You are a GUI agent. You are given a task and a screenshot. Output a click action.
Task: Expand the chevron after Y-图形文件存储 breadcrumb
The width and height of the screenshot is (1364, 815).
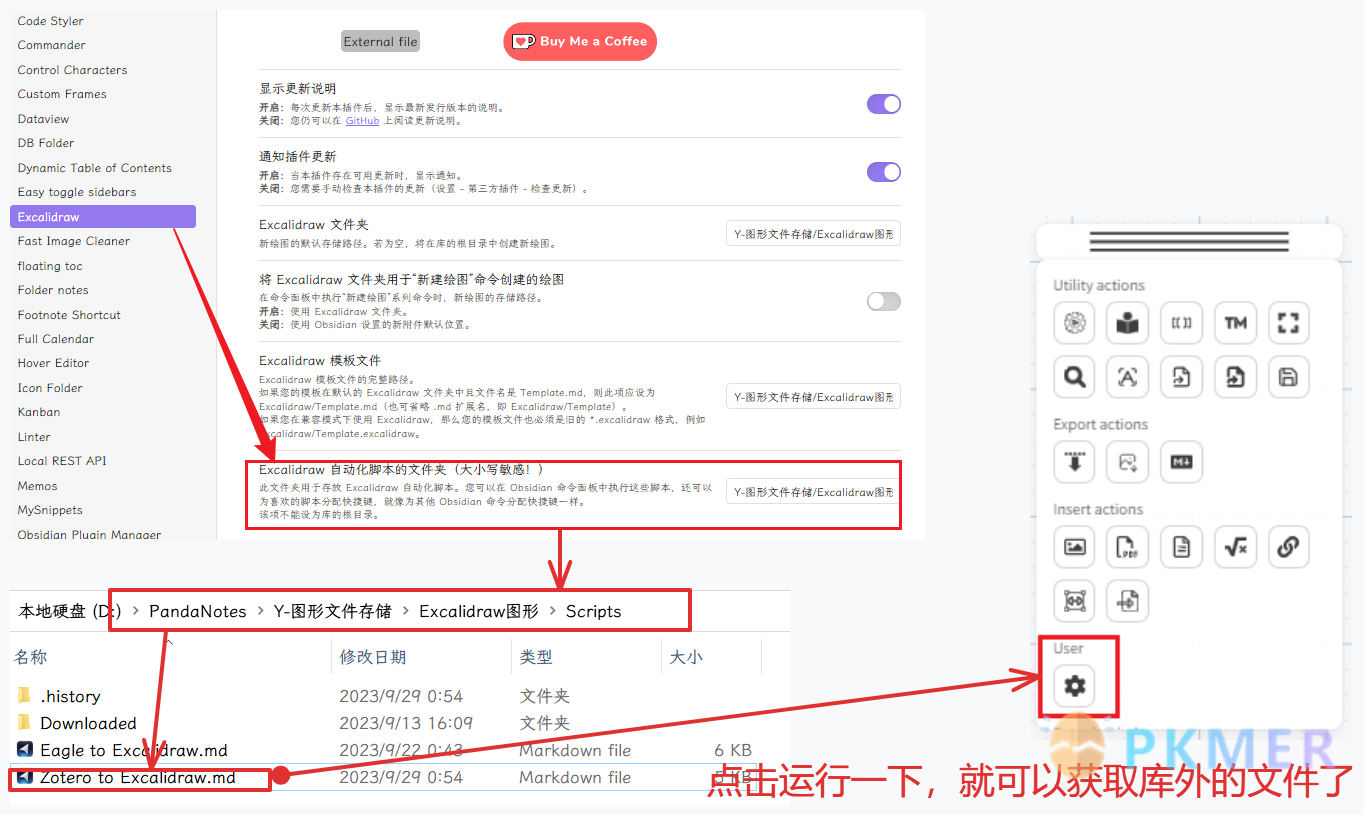click(406, 611)
